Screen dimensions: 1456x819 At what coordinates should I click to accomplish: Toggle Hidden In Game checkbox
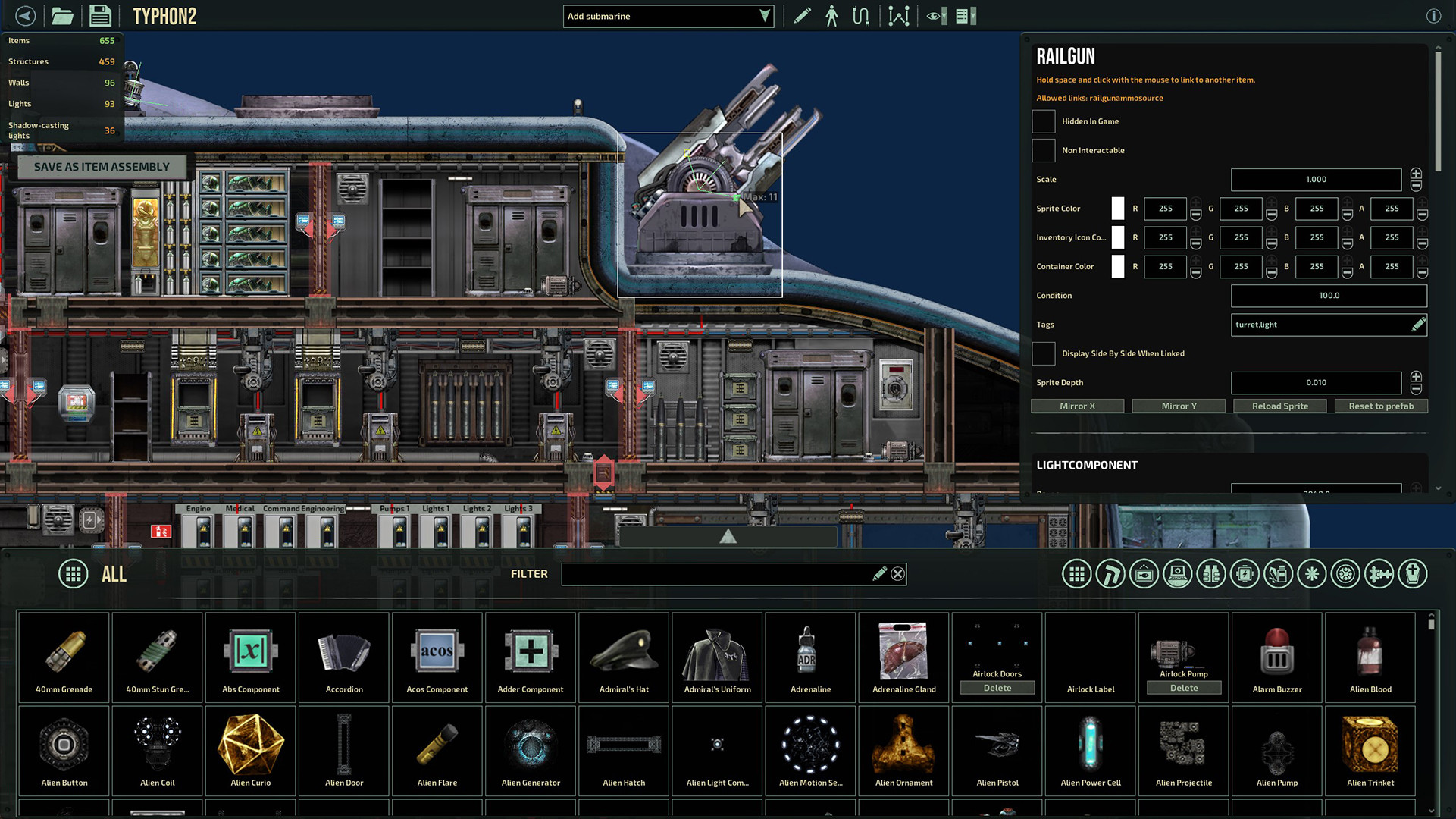pyautogui.click(x=1045, y=120)
